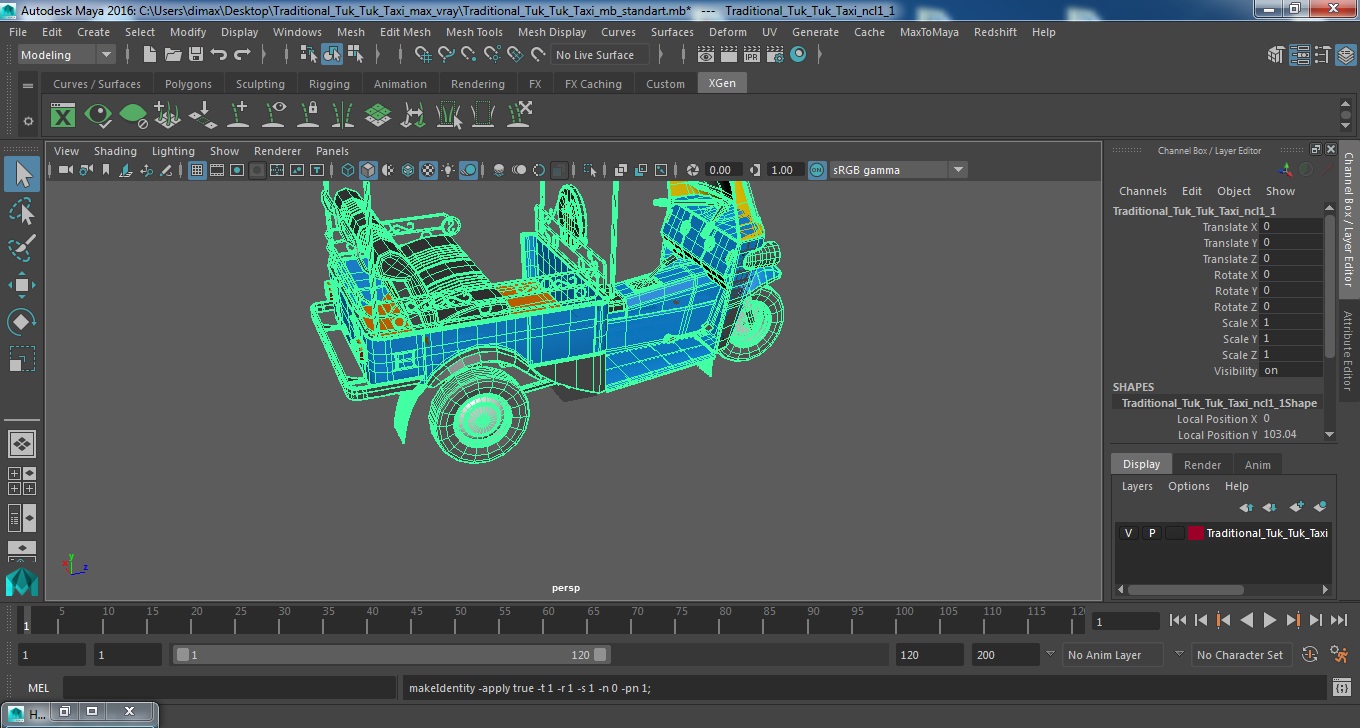This screenshot has height=728, width=1360.
Task: Open the viewport Shading menu
Action: coord(115,151)
